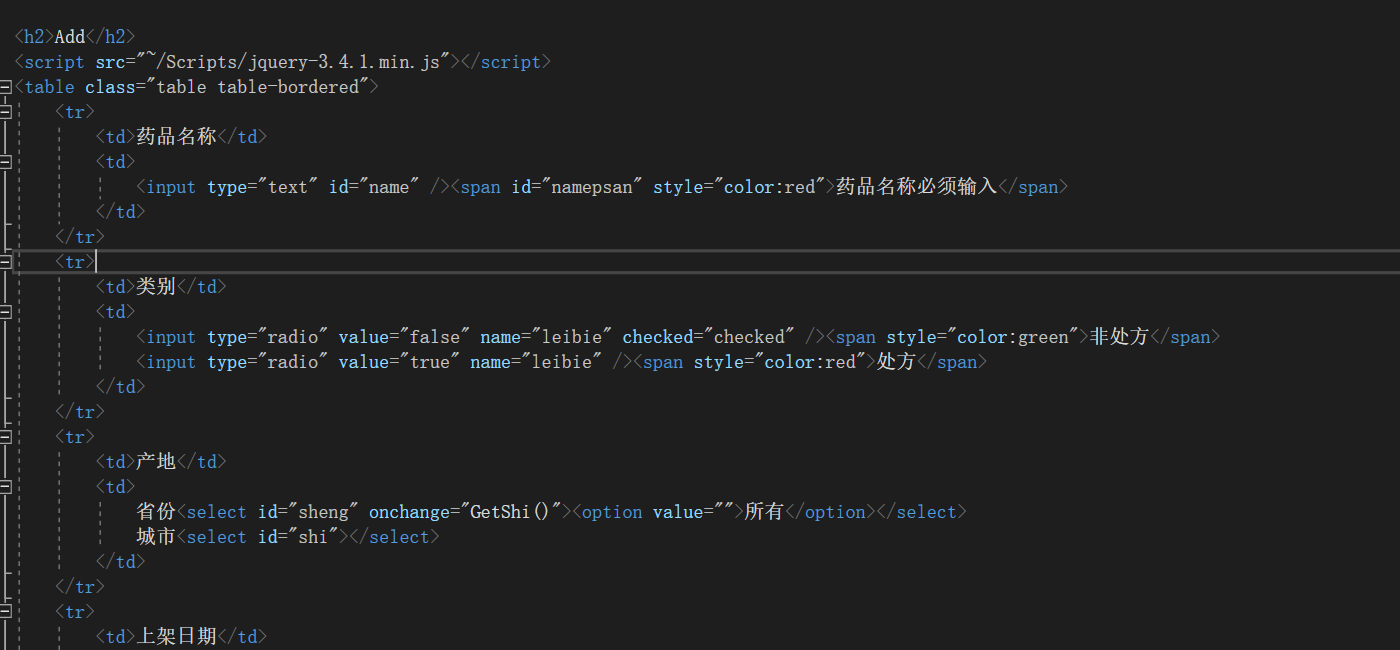
Task: Click the Add heading text in h2
Action: [x=70, y=37]
